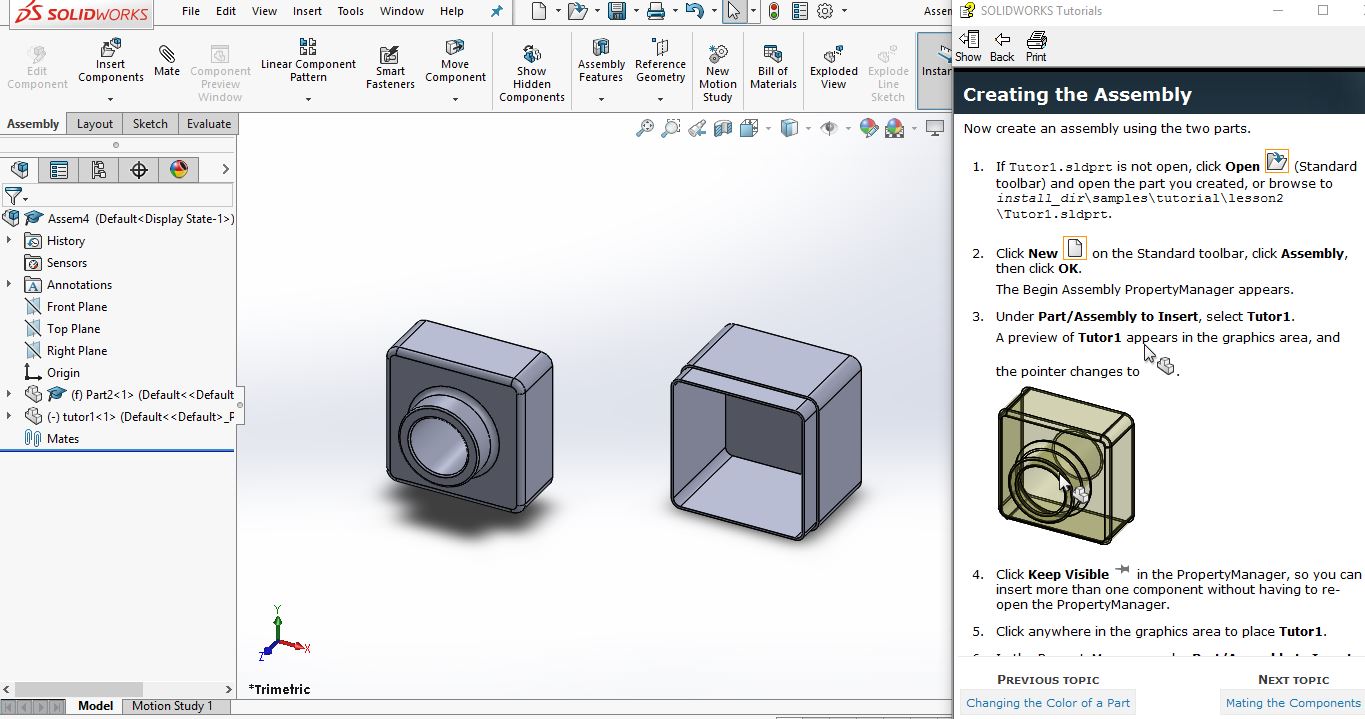The image size is (1365, 719).
Task: Click the Rebuild traffic light icon
Action: pyautogui.click(x=776, y=12)
